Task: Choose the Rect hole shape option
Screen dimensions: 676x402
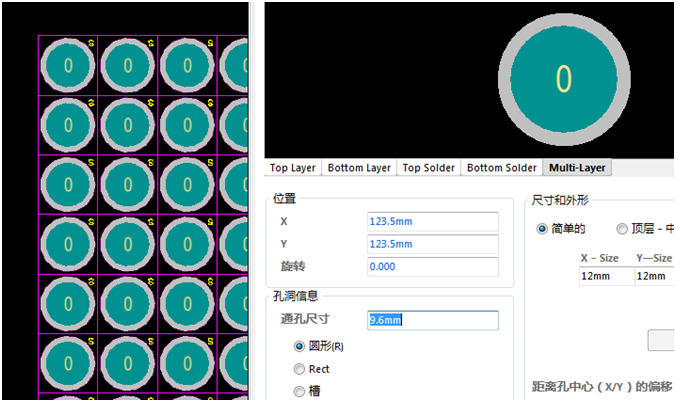Action: [x=299, y=369]
